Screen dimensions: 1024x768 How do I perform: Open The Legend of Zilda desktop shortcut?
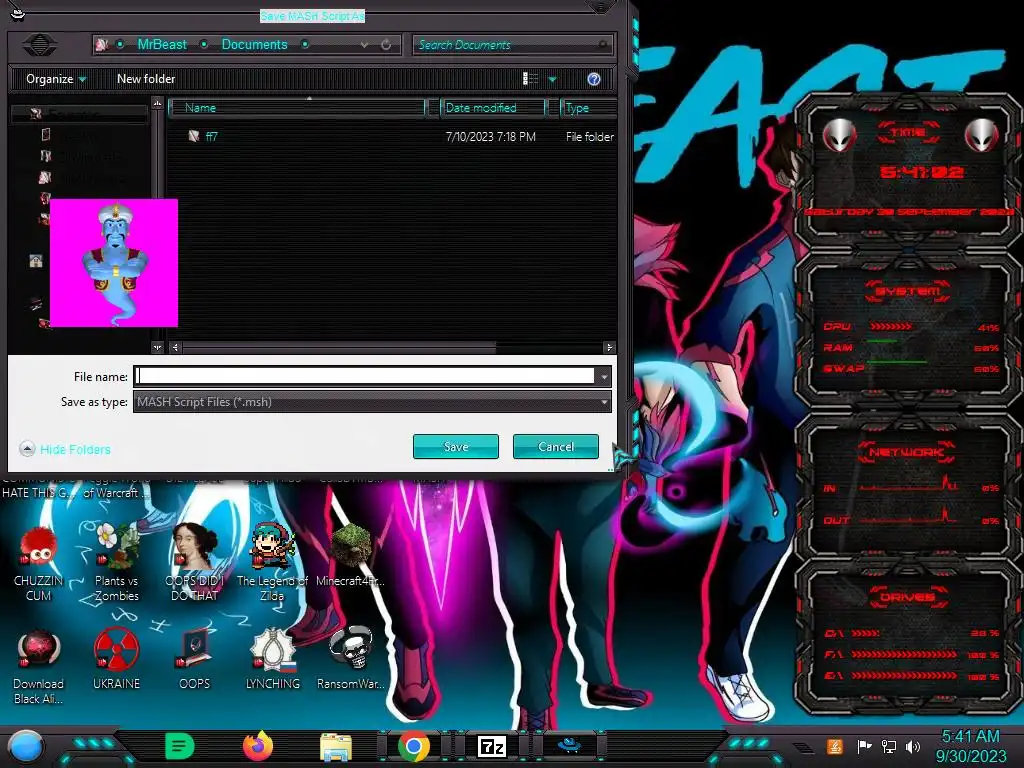coord(272,562)
